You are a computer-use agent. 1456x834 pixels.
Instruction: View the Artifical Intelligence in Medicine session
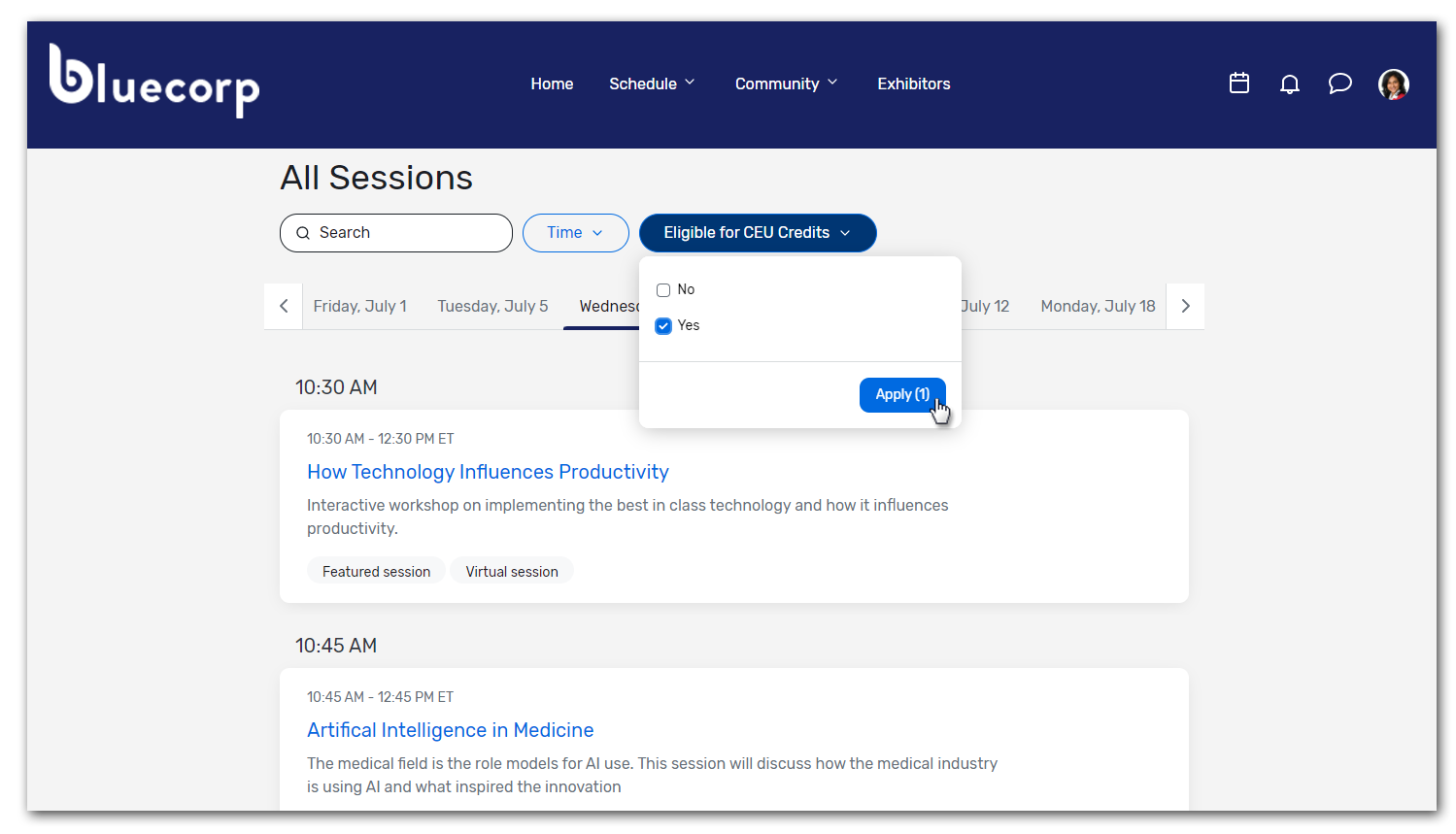(450, 730)
